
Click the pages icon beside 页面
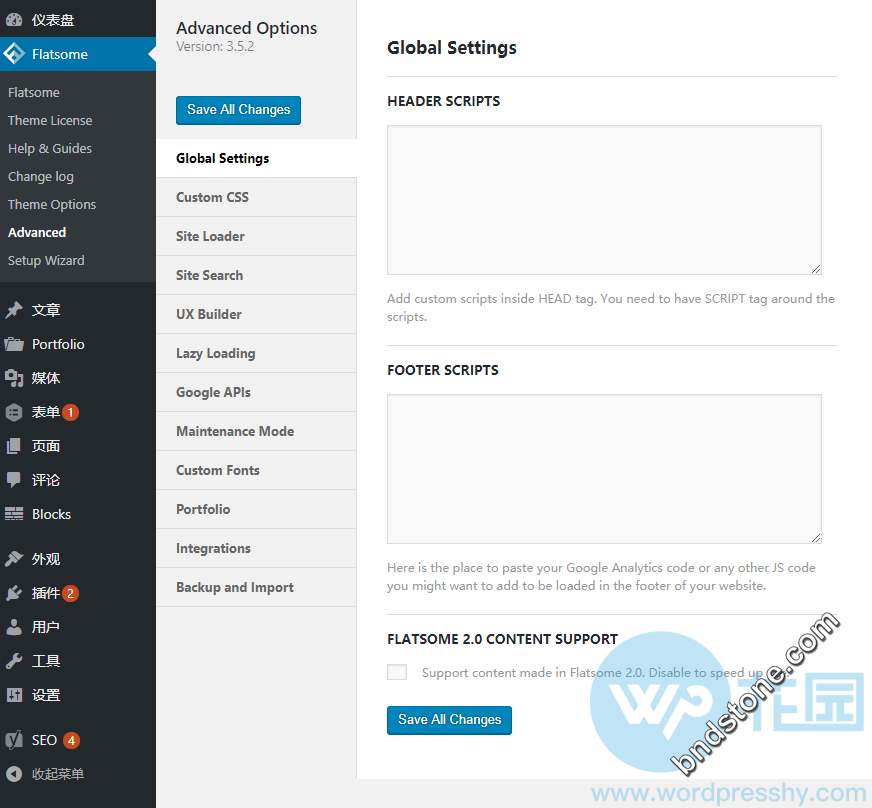14,446
